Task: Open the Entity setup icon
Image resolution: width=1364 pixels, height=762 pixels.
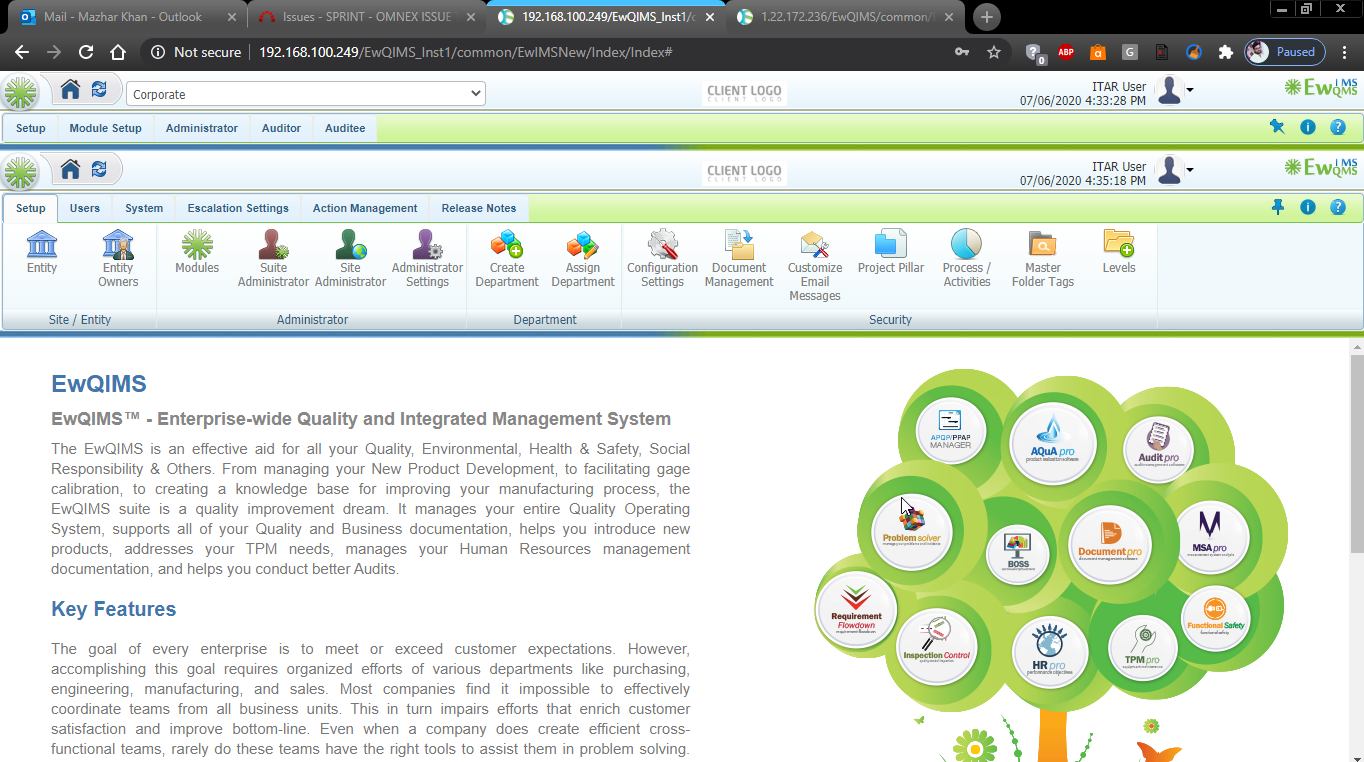Action: pyautogui.click(x=42, y=252)
